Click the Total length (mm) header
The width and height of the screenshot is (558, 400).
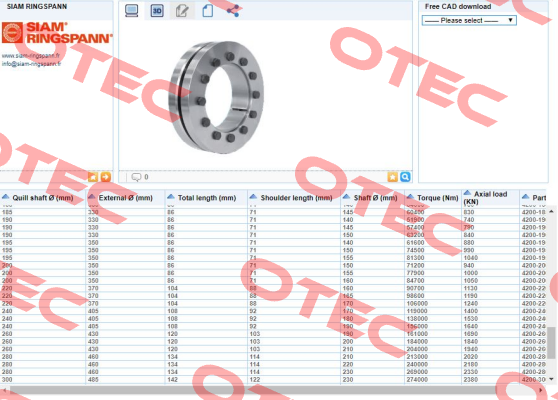(207, 198)
